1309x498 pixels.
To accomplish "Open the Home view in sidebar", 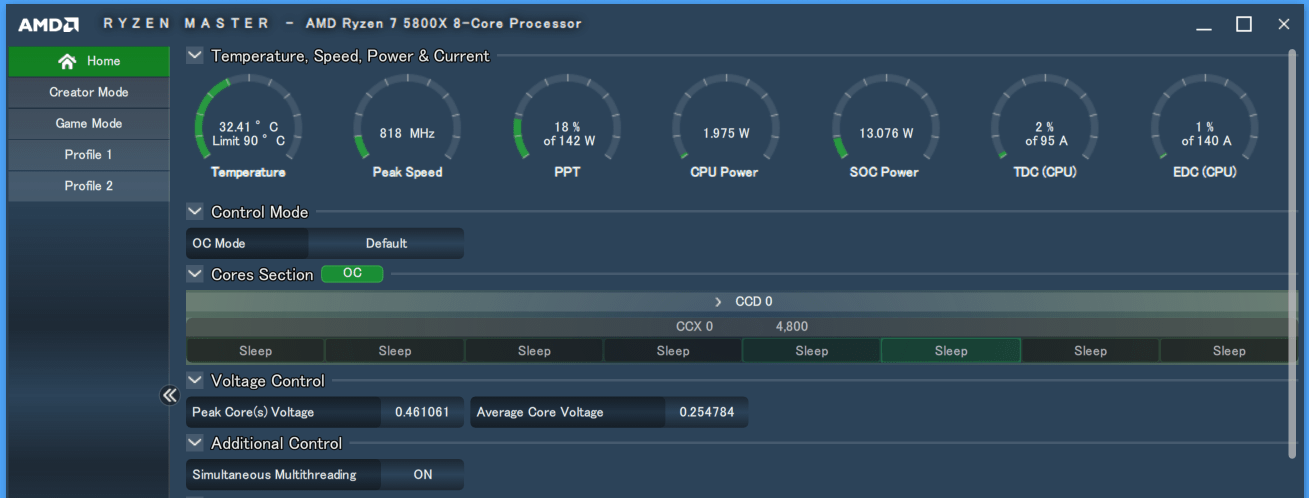I will 89,61.
